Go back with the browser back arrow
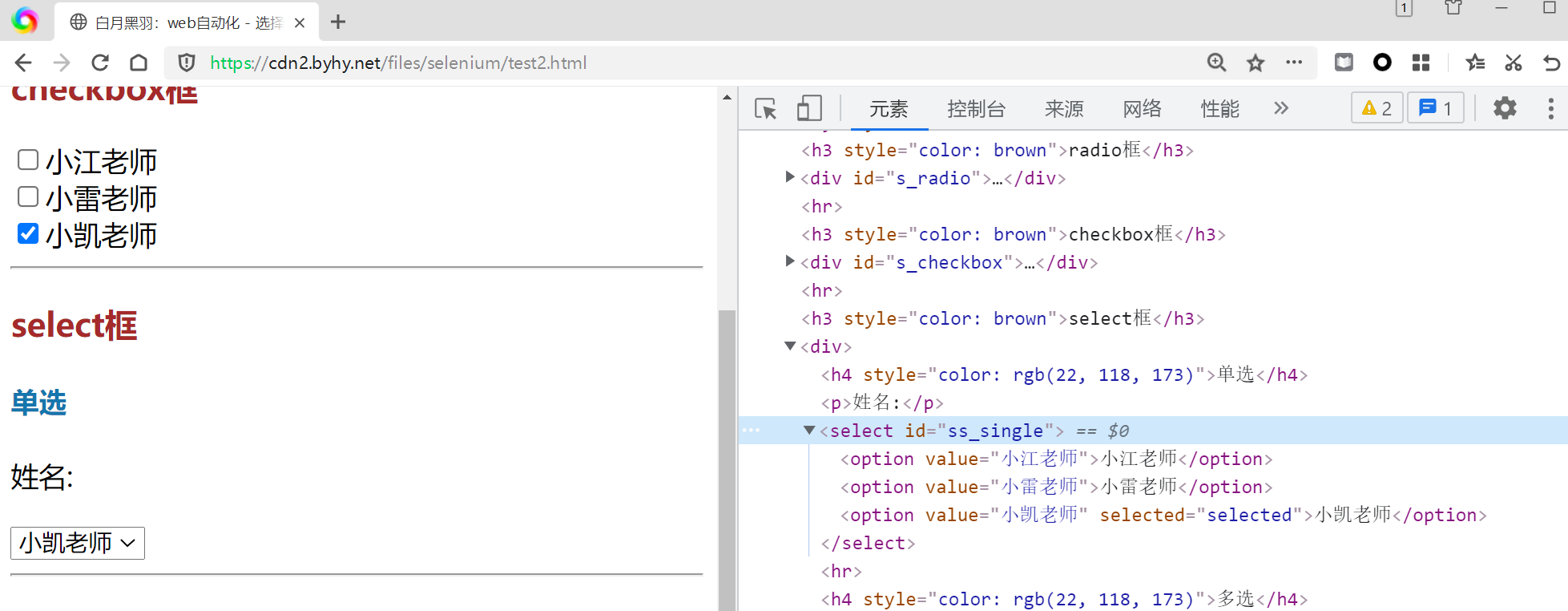 point(23,63)
